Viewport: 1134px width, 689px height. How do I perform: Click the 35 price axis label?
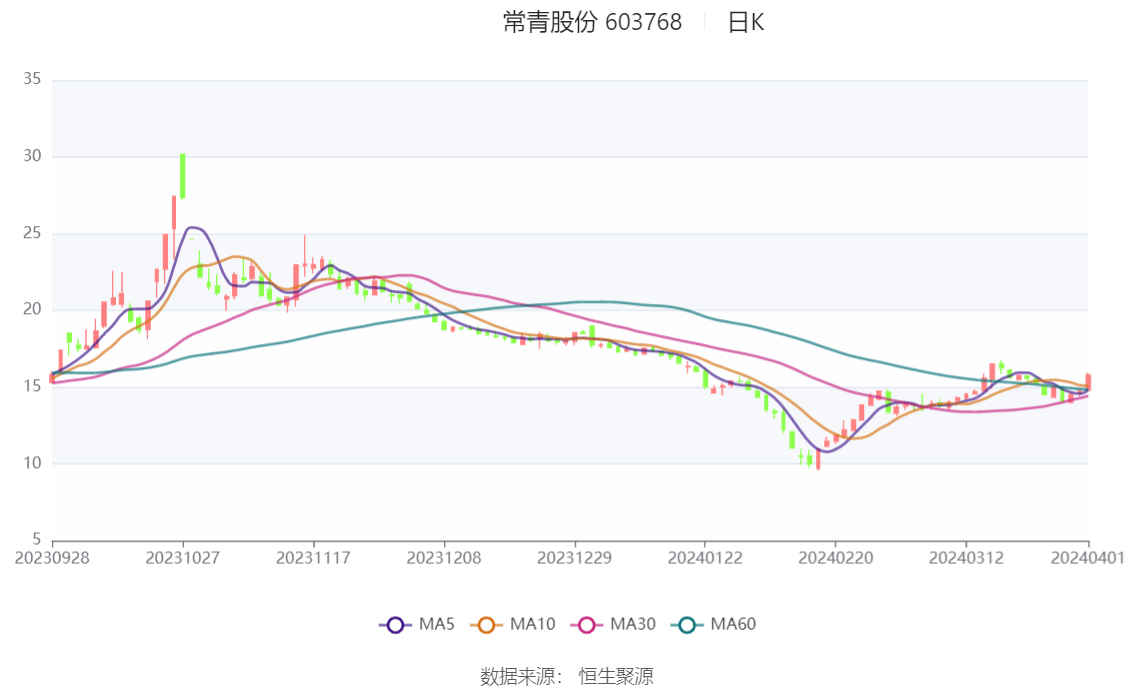point(32,79)
